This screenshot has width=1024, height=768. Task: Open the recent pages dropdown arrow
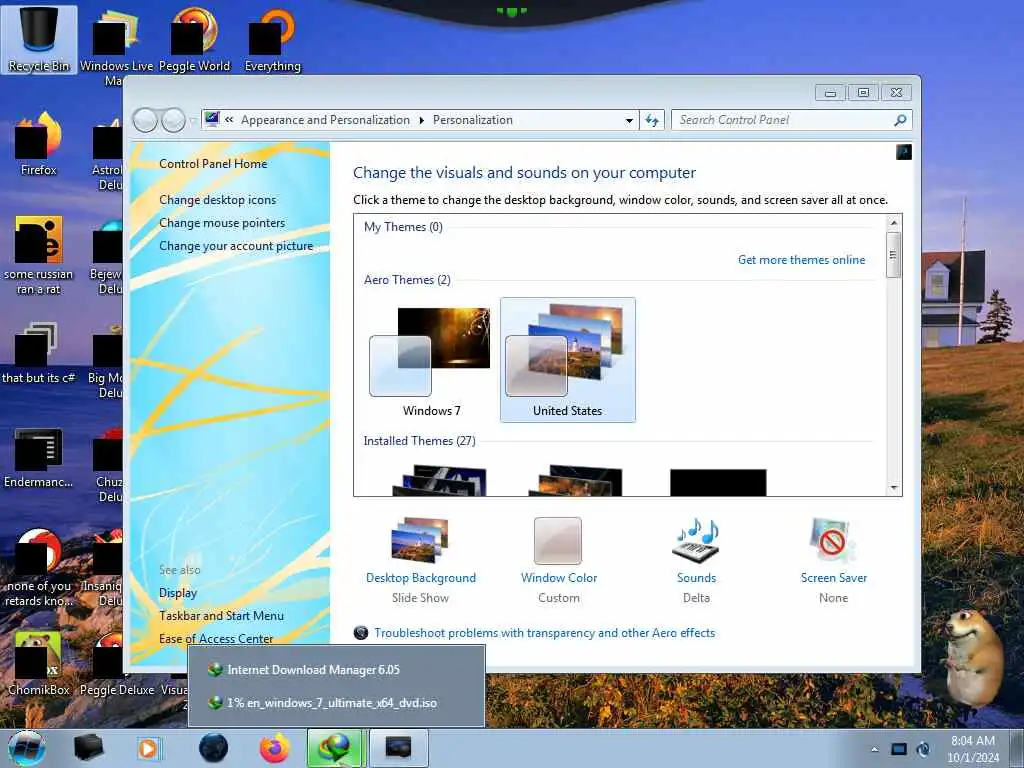coord(192,120)
